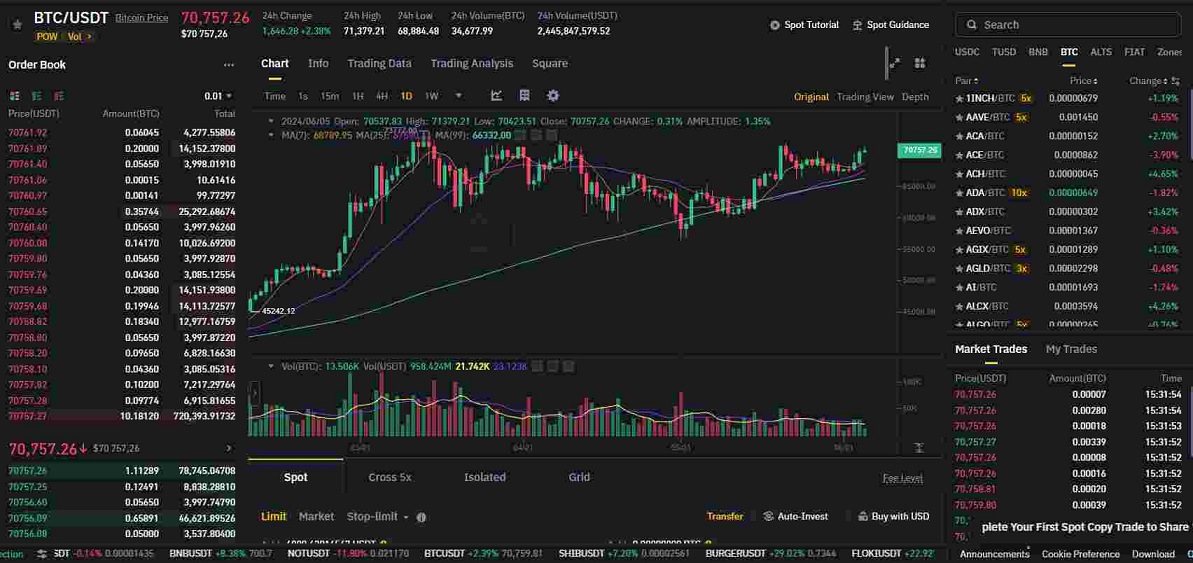Expand more time intervals dropdown

458,96
